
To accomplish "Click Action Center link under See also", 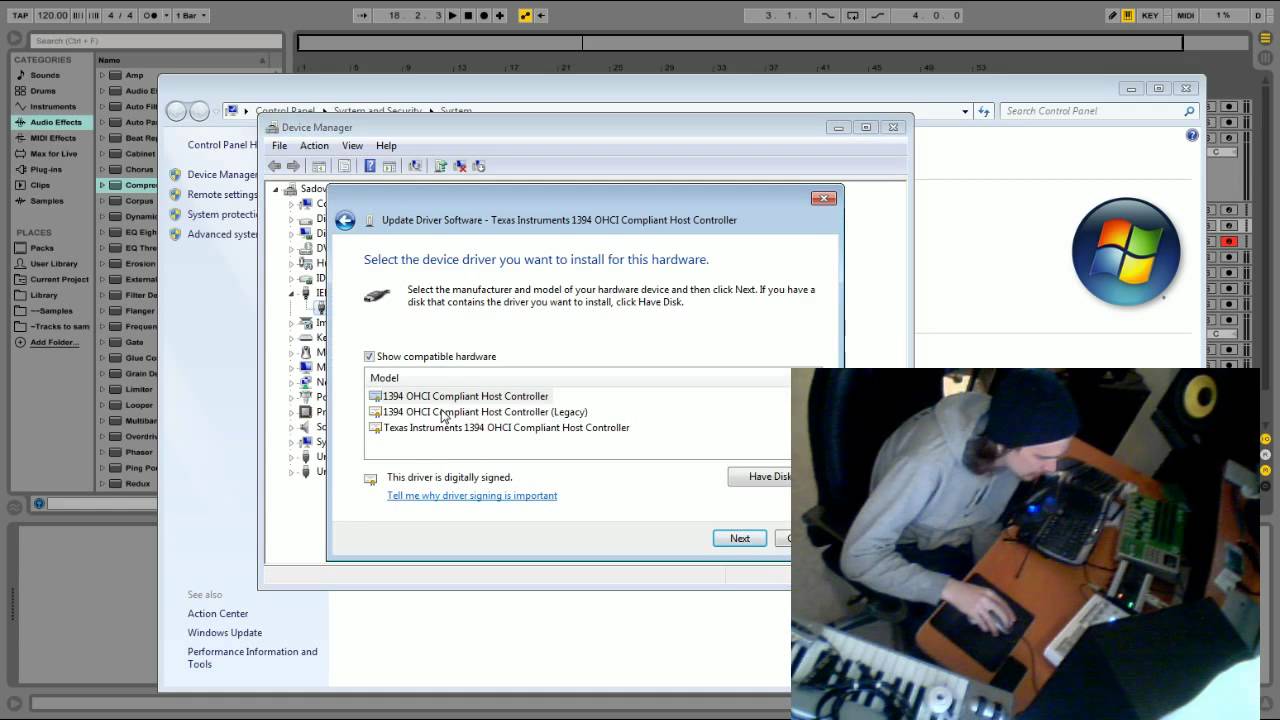I will (x=218, y=614).
